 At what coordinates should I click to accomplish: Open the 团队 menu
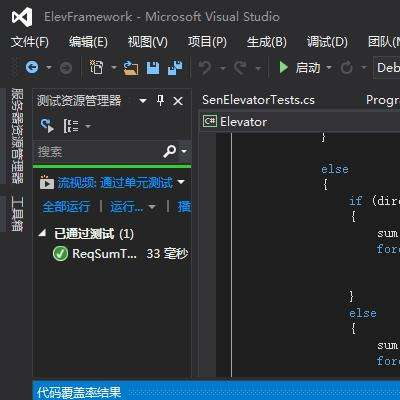click(384, 42)
